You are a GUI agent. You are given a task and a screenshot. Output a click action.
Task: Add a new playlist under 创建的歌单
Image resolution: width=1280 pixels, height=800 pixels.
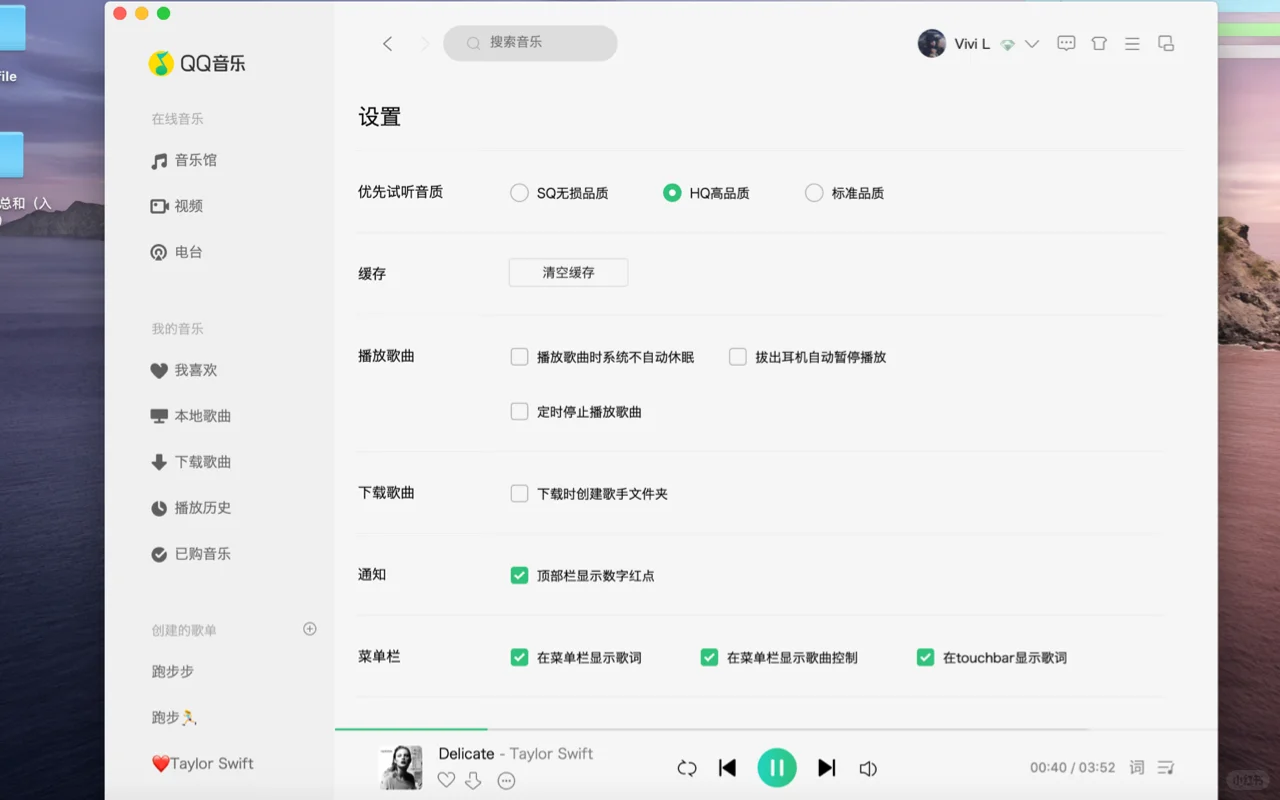coord(310,629)
